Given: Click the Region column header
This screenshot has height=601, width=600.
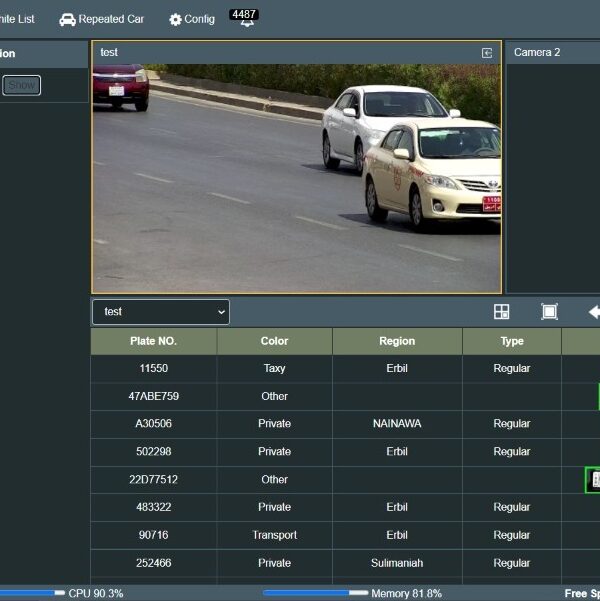Looking at the screenshot, I should tap(397, 341).
